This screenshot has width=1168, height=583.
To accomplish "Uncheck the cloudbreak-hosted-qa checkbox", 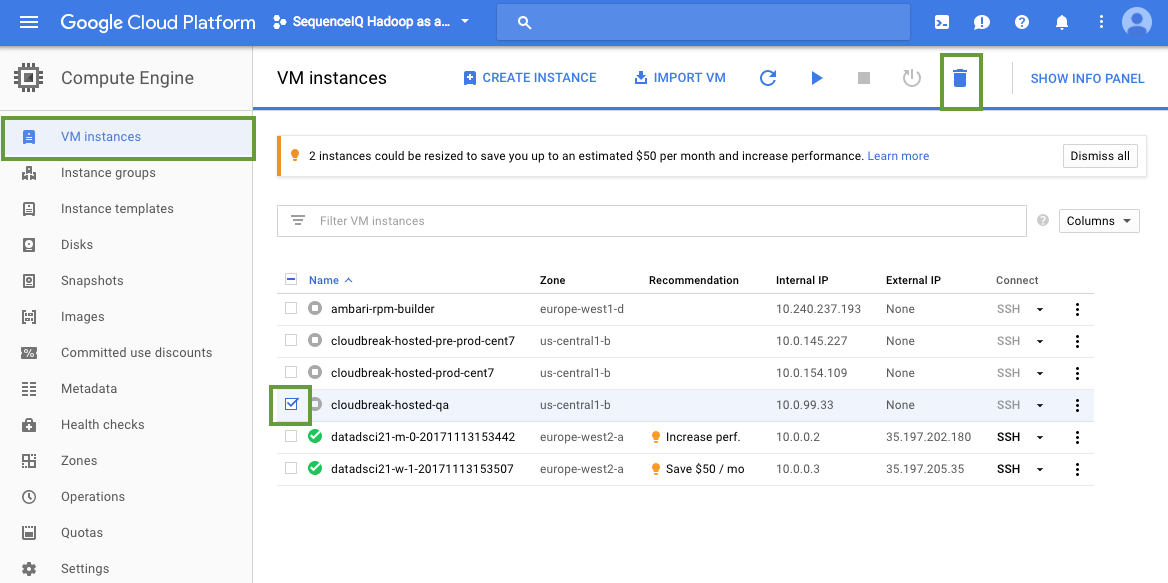I will click(x=291, y=404).
